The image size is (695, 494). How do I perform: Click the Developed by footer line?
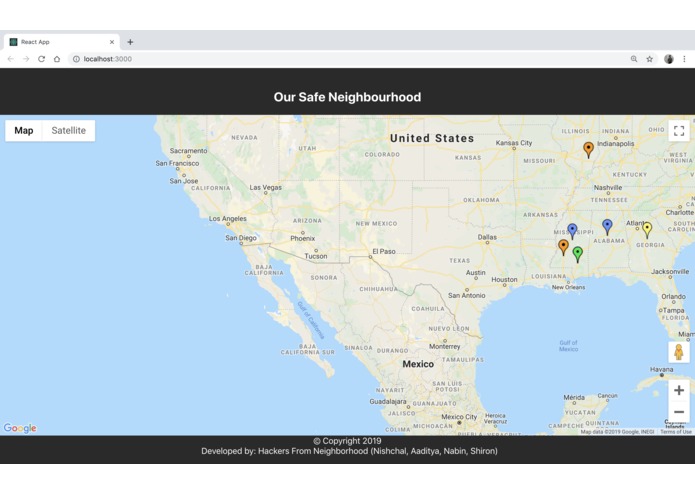click(349, 451)
